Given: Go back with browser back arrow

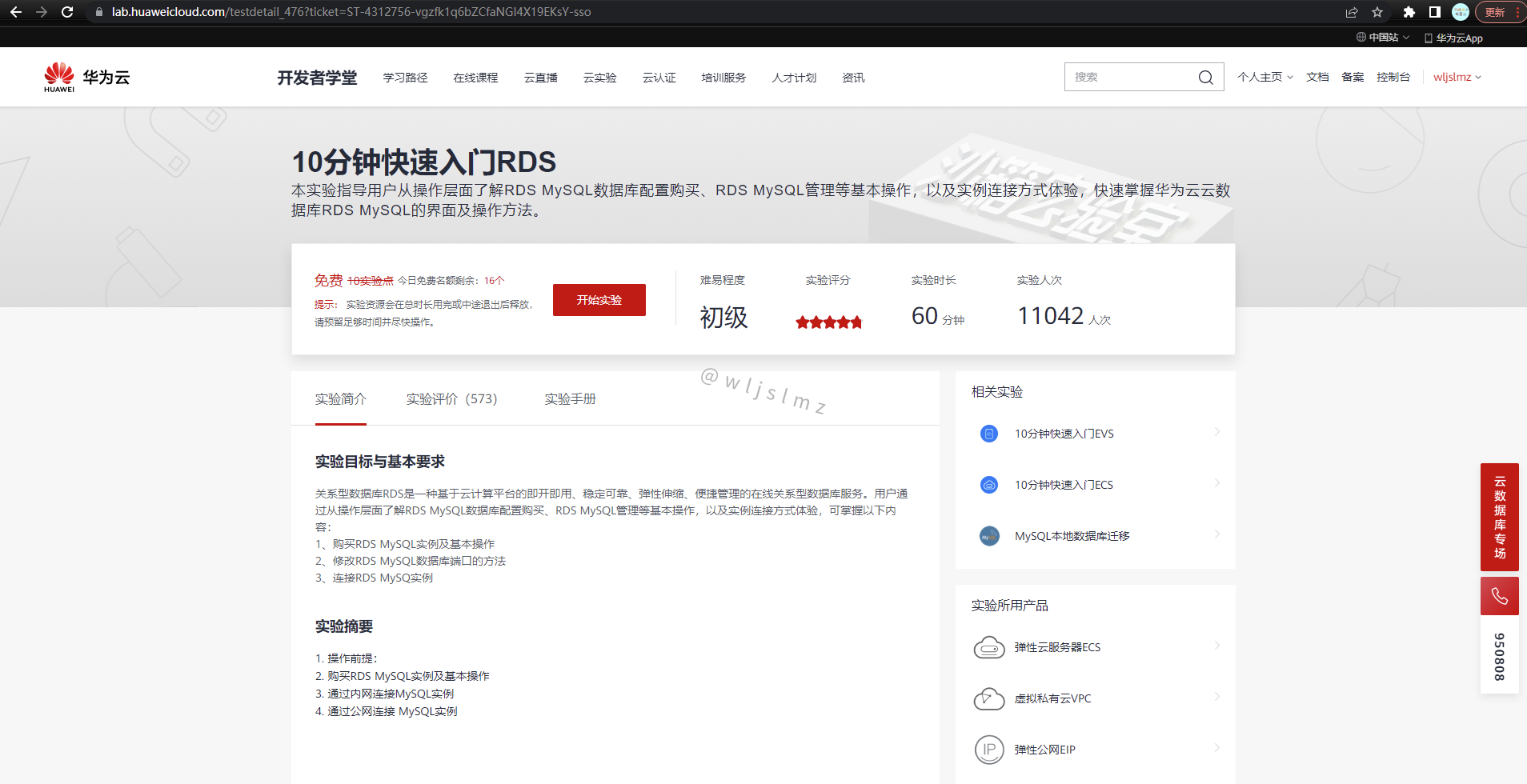Looking at the screenshot, I should (16, 12).
